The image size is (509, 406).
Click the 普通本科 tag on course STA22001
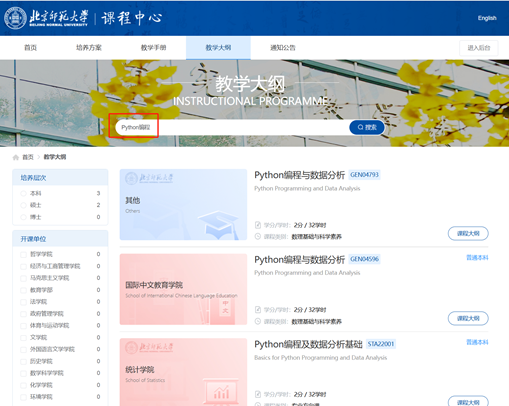[x=477, y=342]
